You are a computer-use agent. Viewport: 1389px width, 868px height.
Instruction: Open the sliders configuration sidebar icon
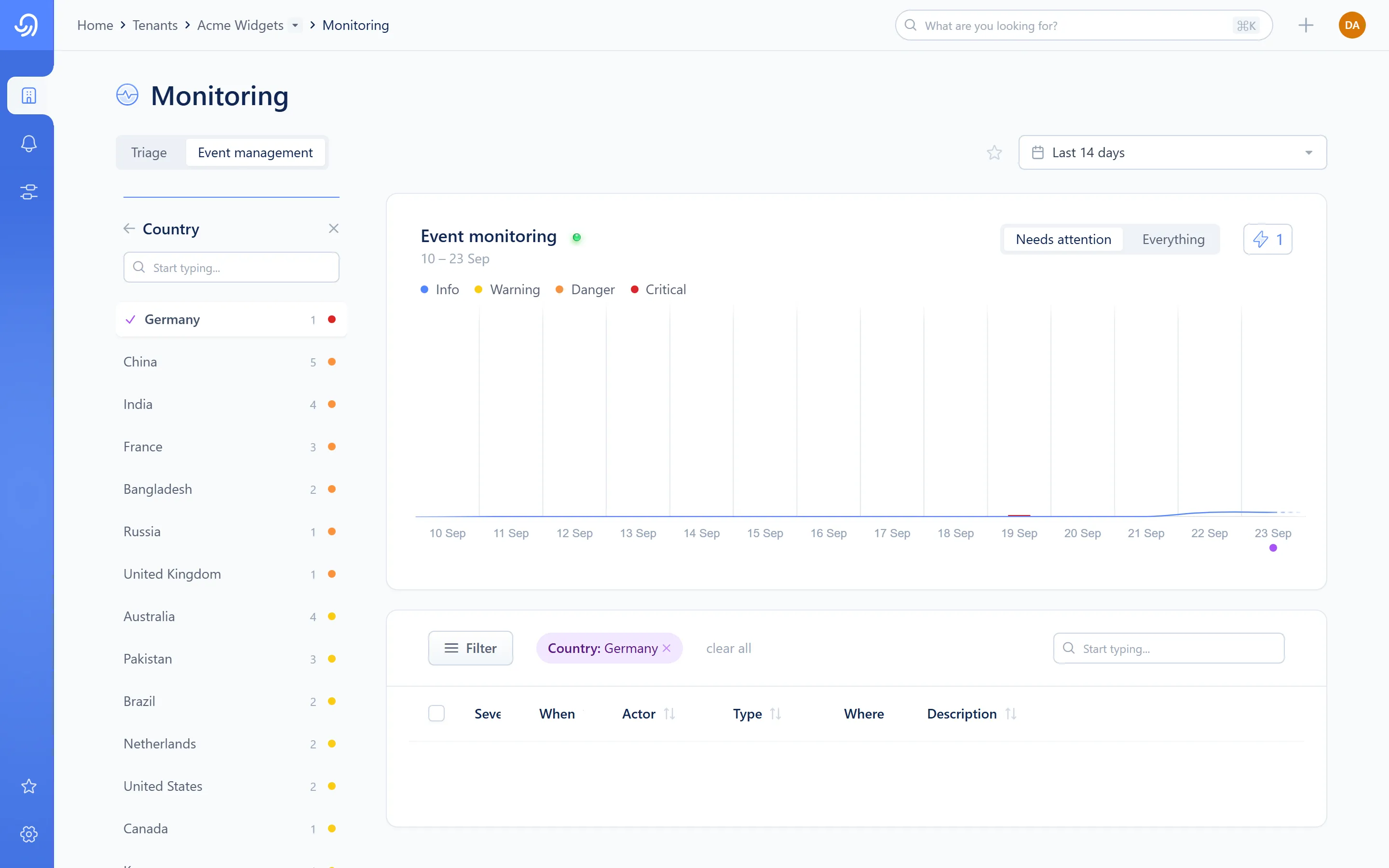(29, 192)
